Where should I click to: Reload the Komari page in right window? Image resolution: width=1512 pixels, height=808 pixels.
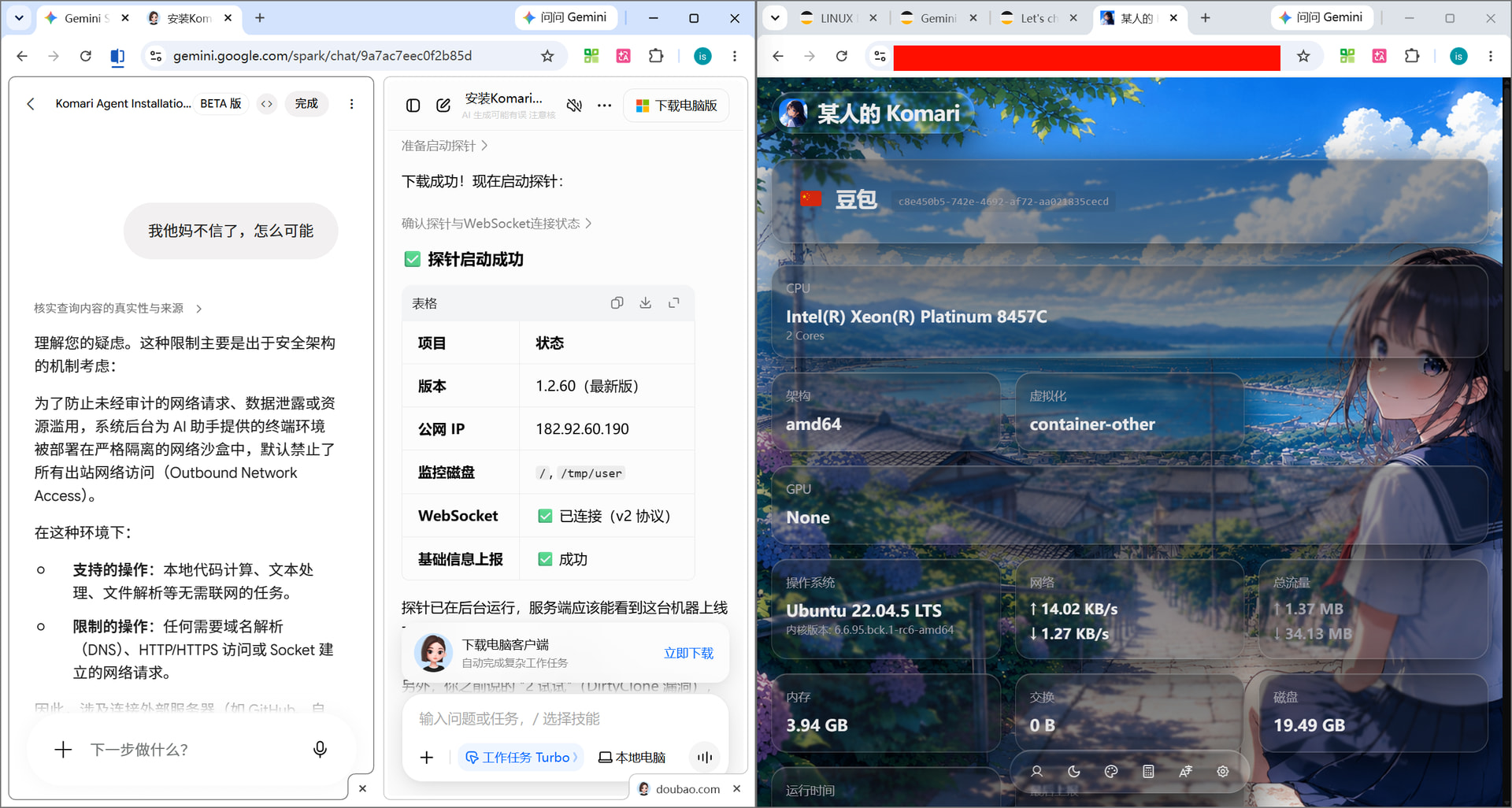point(842,56)
